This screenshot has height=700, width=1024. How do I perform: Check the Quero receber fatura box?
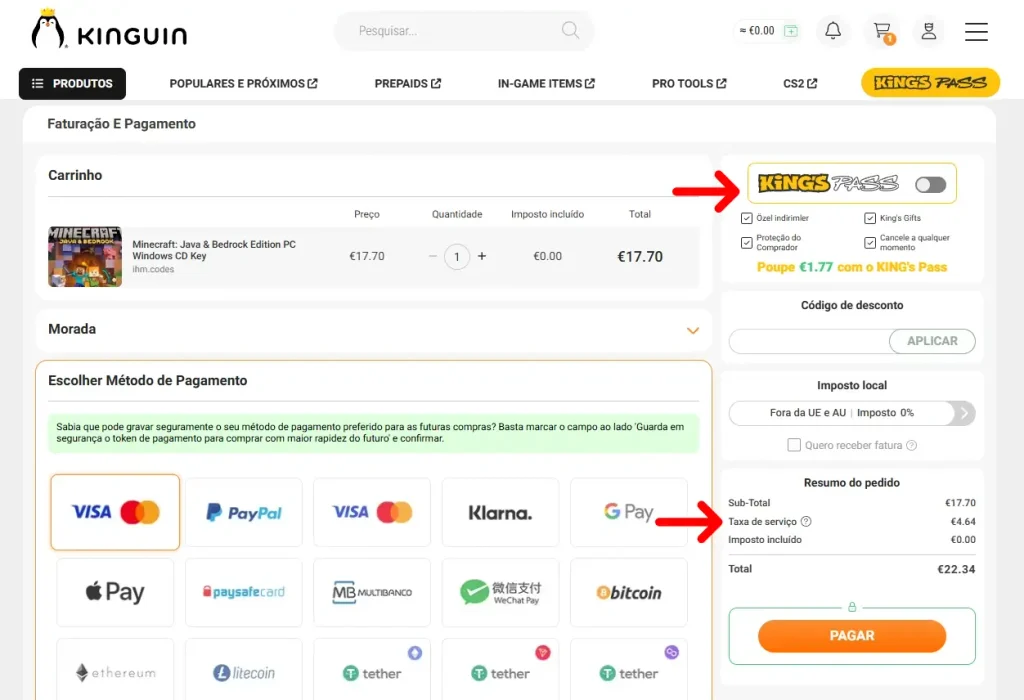pos(794,445)
